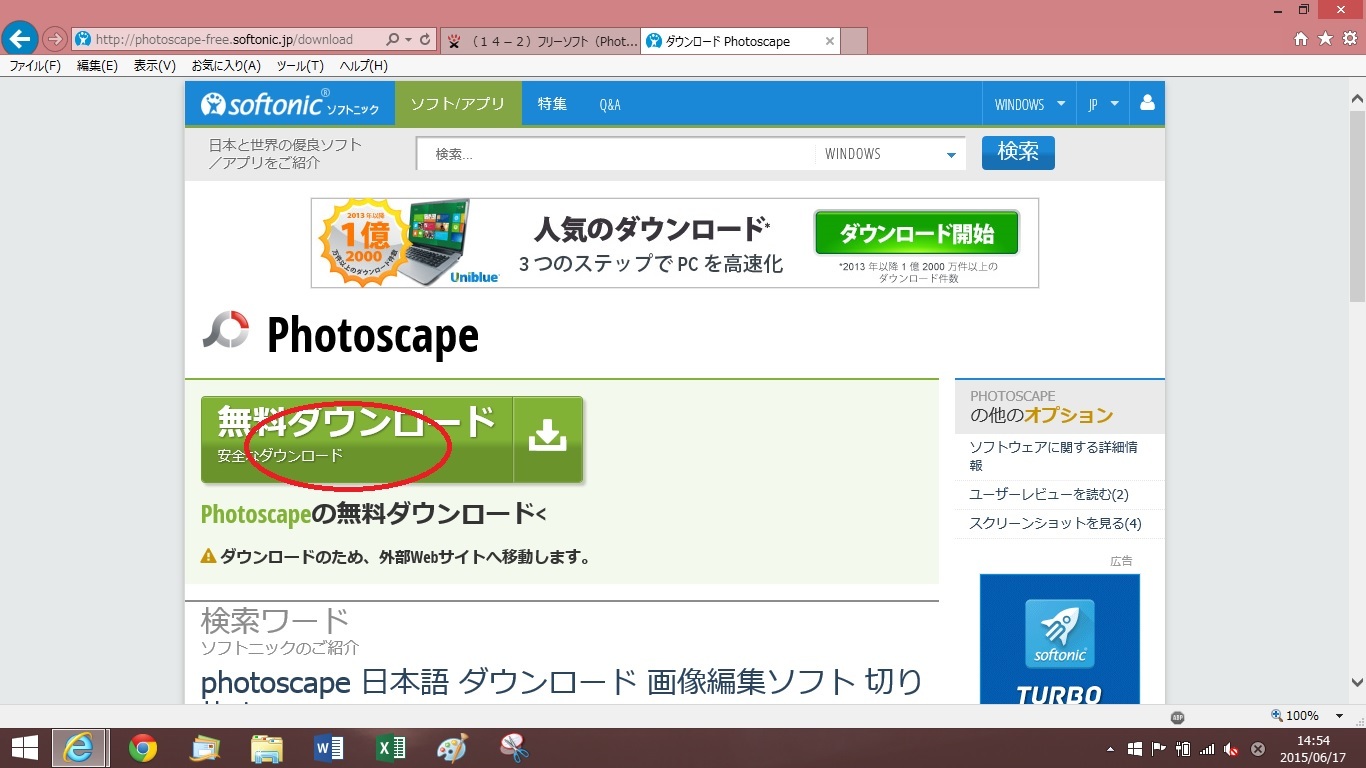Click the page scrollbar up arrow
Viewport: 1366px width, 768px height.
1357,99
